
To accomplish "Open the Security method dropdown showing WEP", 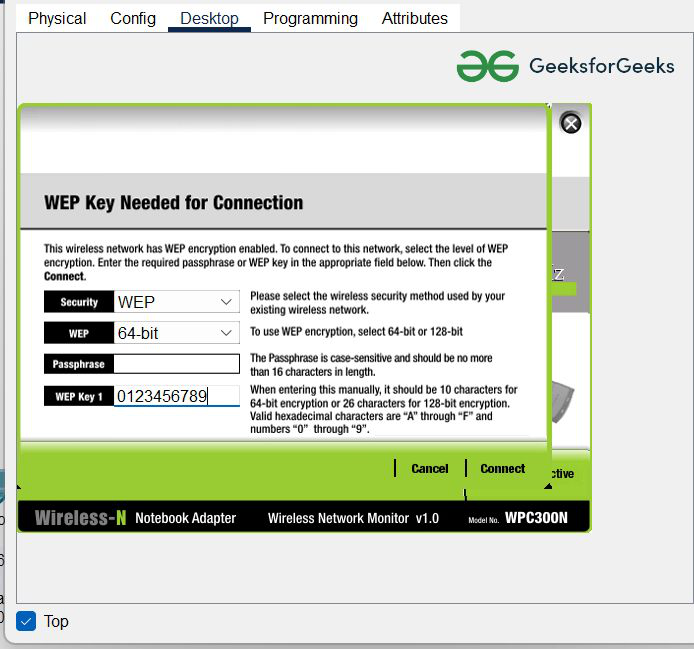I will (x=176, y=302).
